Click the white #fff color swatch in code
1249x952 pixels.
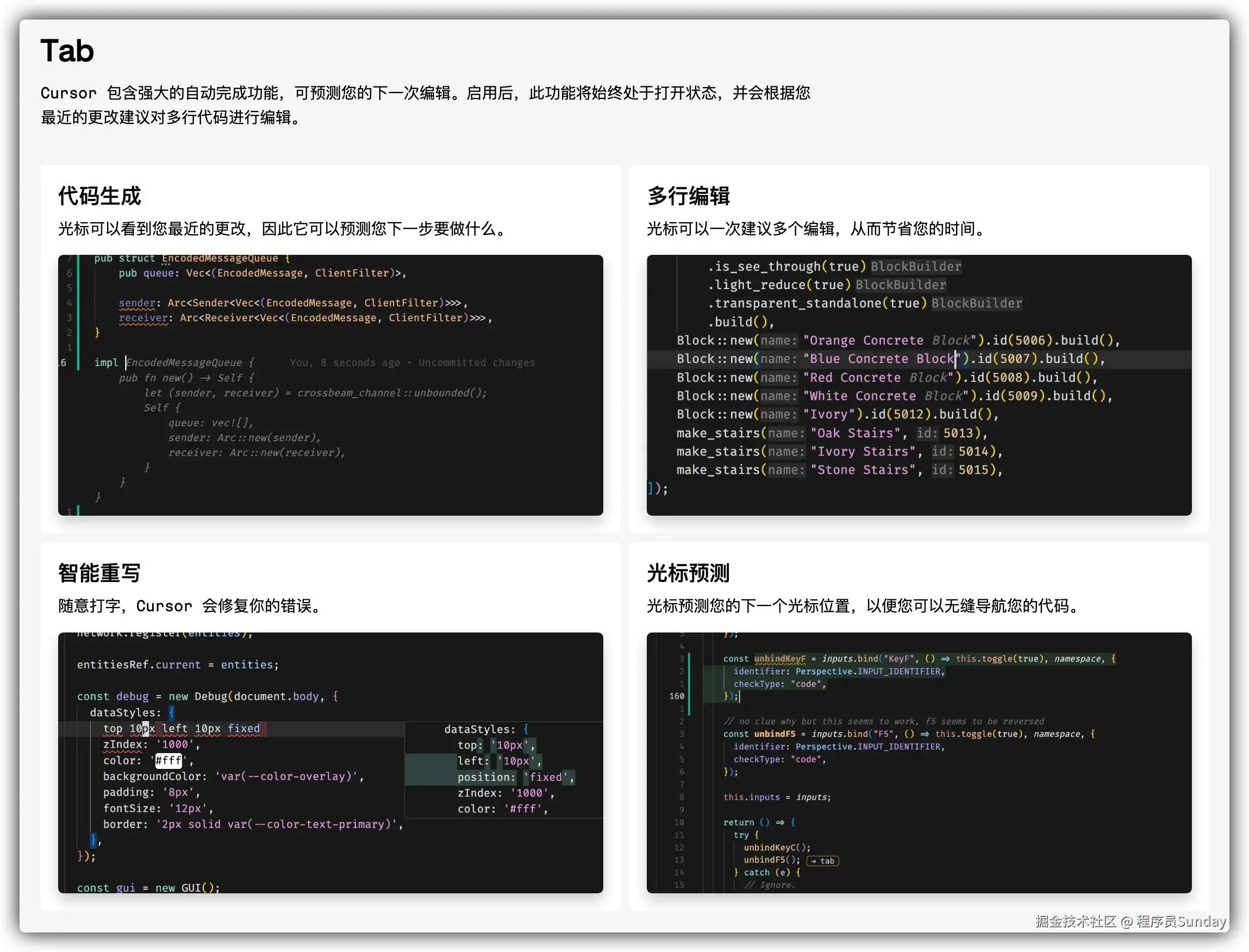(168, 761)
